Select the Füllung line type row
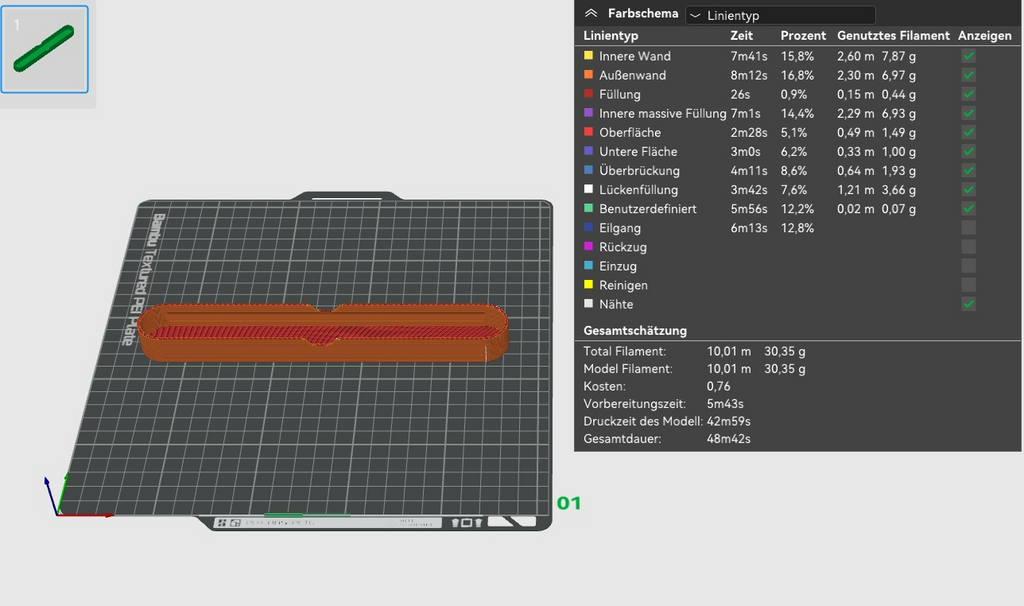Screen dimensions: 1024x606 [797, 94]
